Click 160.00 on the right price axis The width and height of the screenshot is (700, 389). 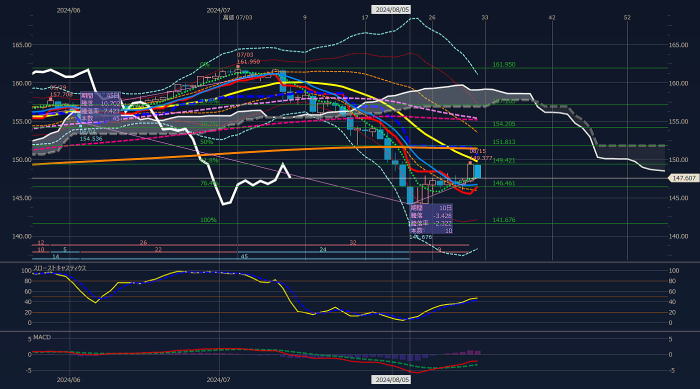point(678,83)
